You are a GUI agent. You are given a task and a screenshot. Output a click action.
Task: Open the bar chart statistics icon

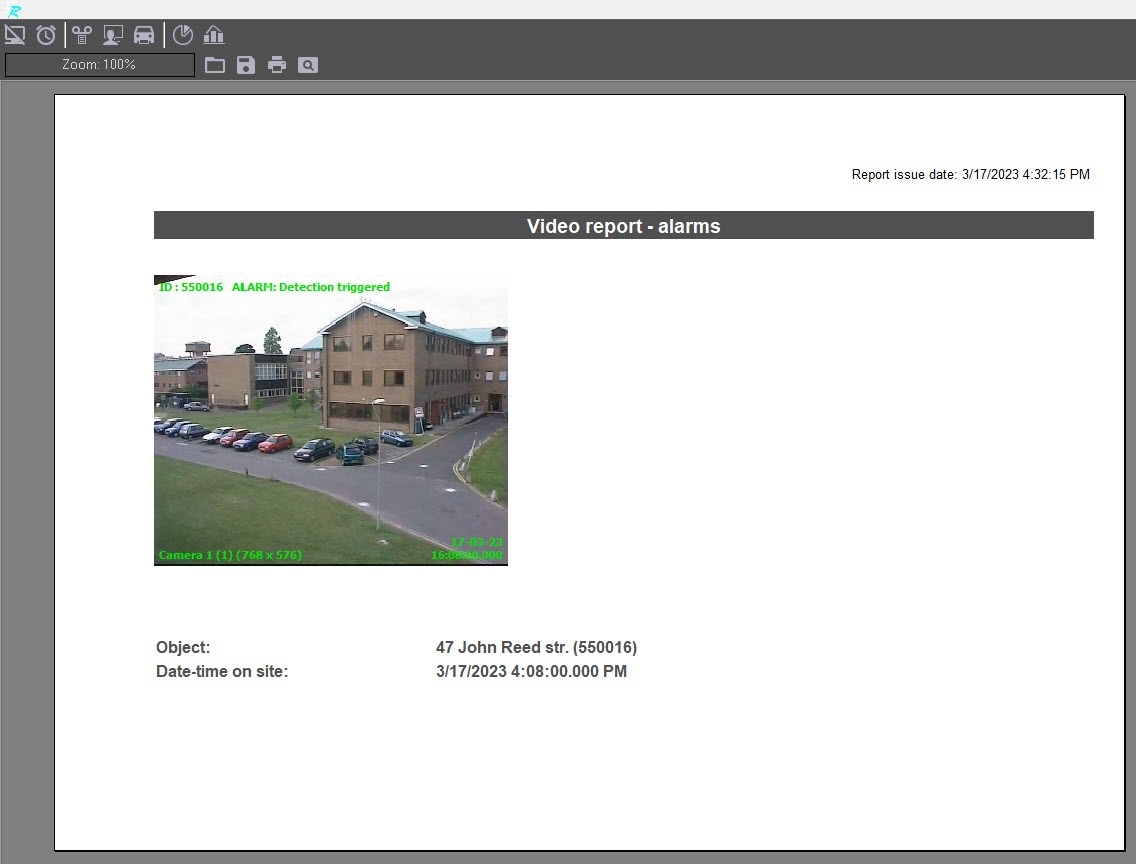(213, 35)
